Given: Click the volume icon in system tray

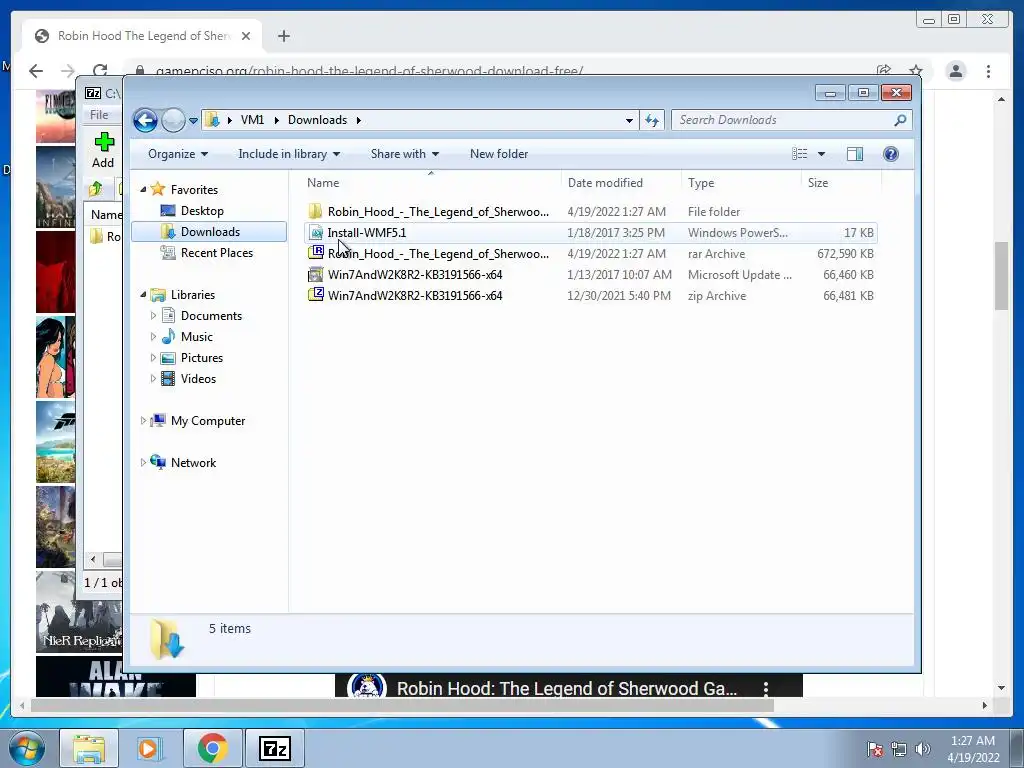Looking at the screenshot, I should tap(922, 748).
